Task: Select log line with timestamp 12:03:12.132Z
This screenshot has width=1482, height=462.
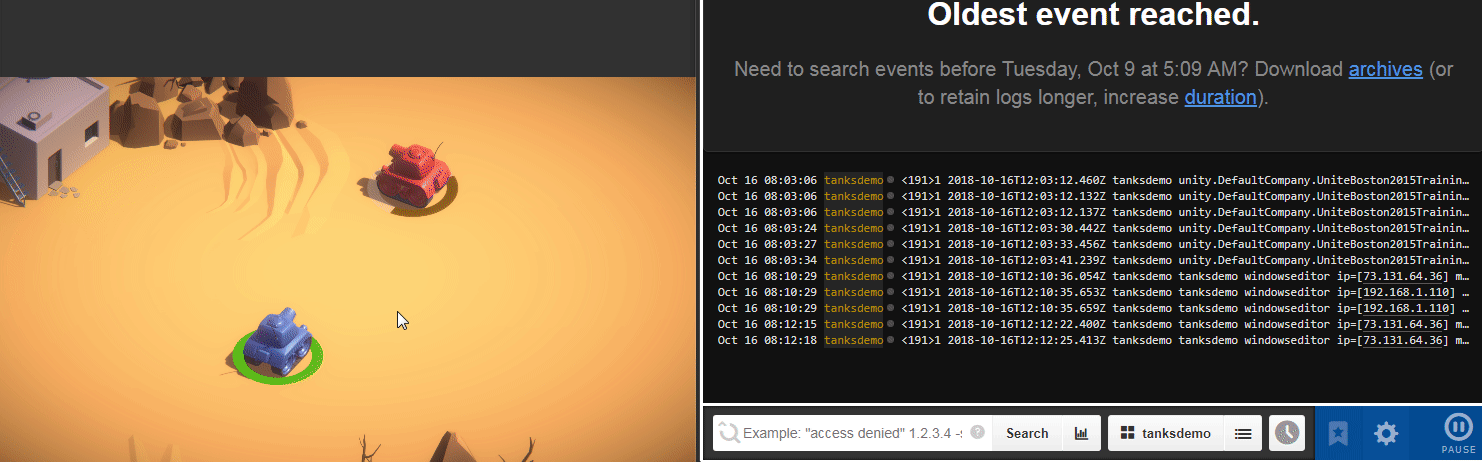Action: (1094, 196)
